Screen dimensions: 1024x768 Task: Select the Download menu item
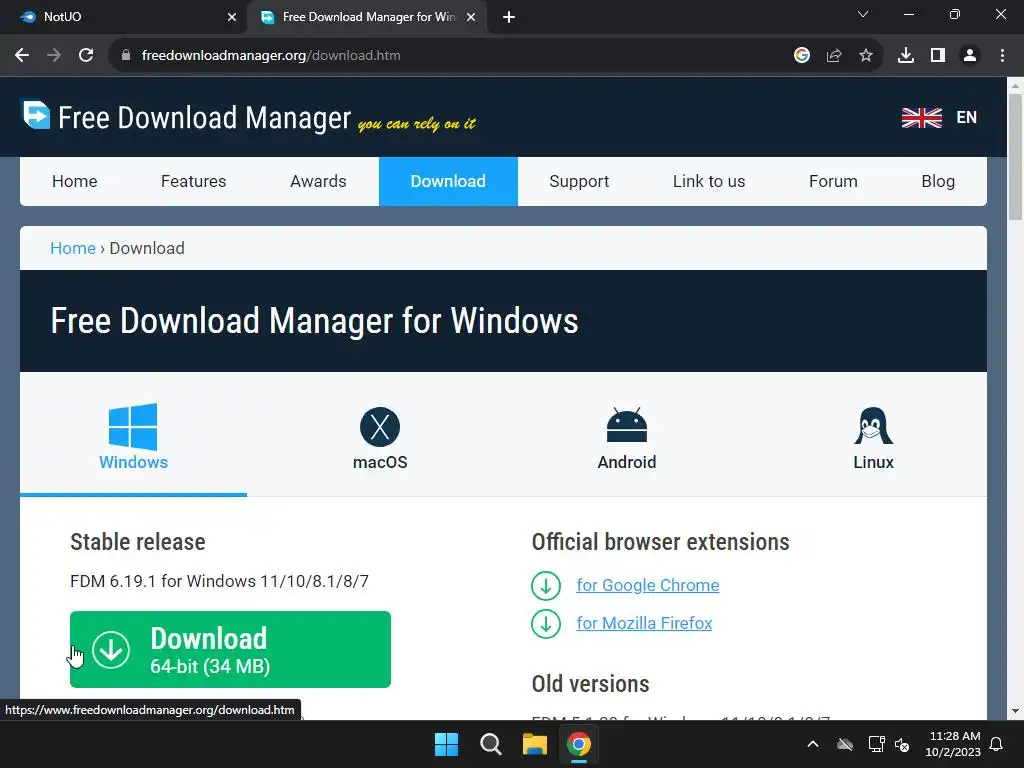point(448,182)
